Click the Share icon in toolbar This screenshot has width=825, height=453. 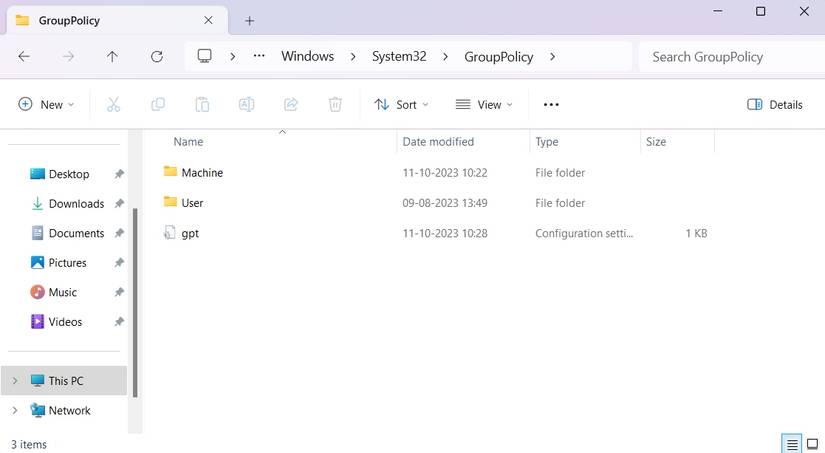point(291,104)
